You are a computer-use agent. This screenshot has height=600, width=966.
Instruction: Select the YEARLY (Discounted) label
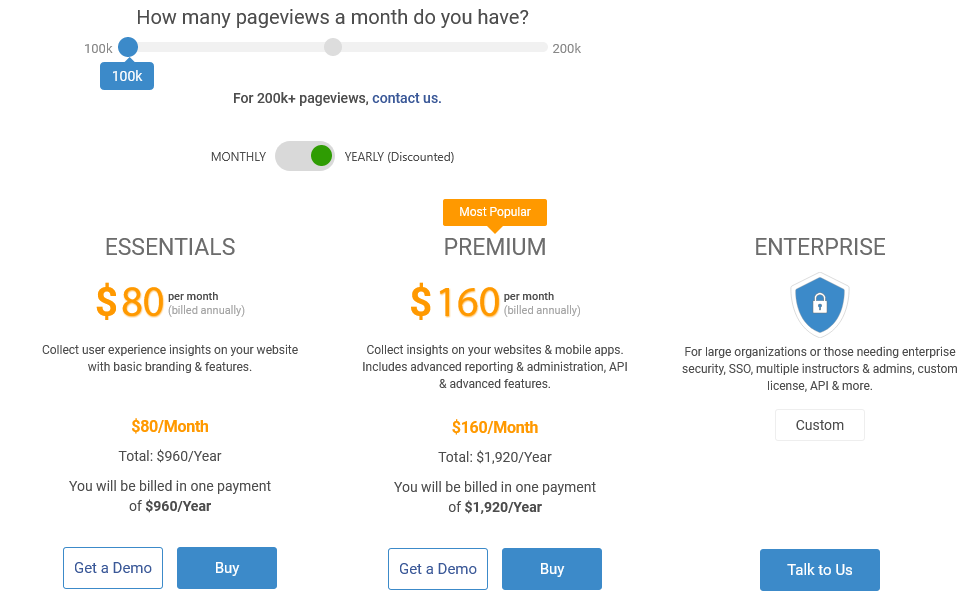click(x=399, y=156)
